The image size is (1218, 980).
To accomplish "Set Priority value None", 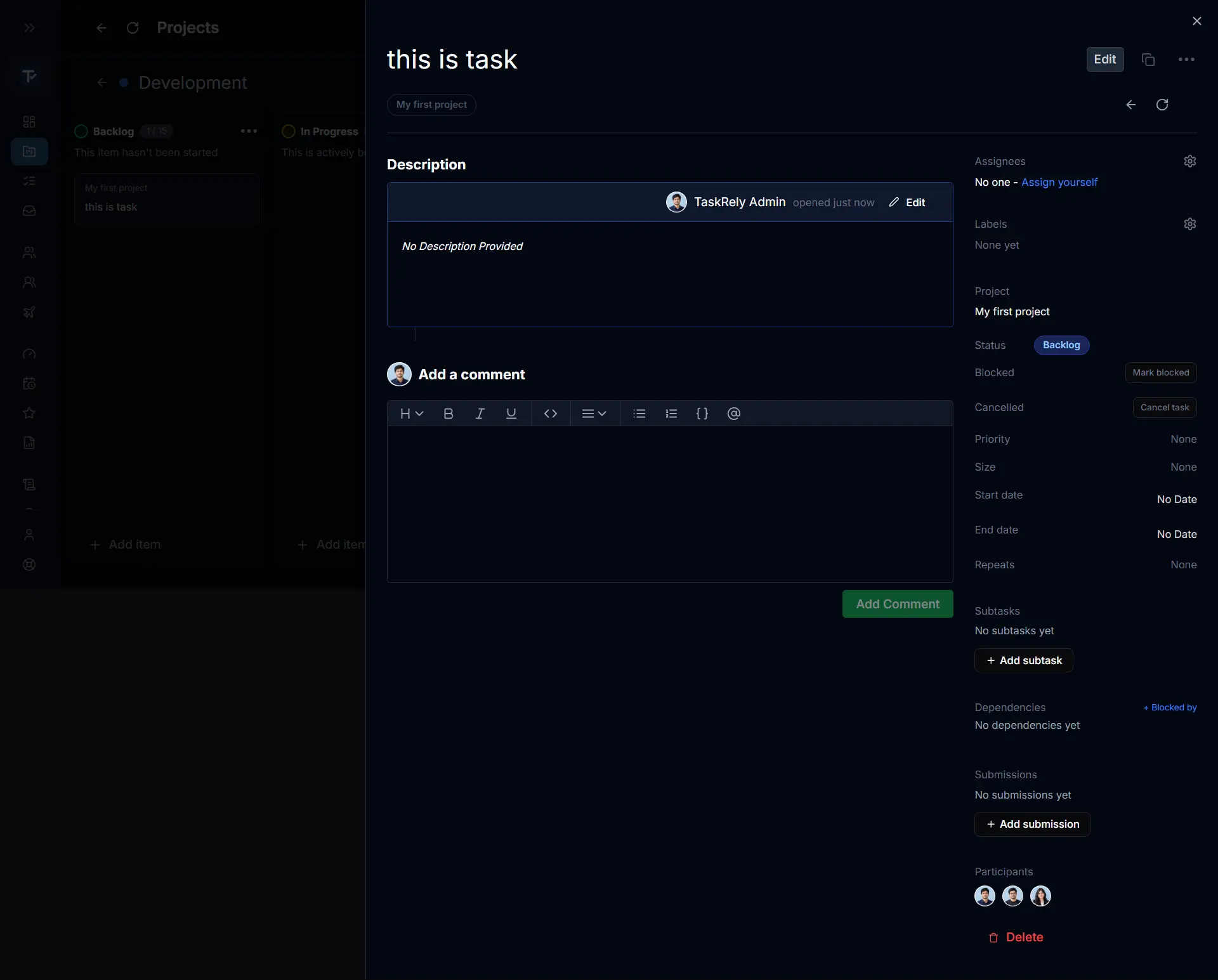I will tap(1184, 439).
